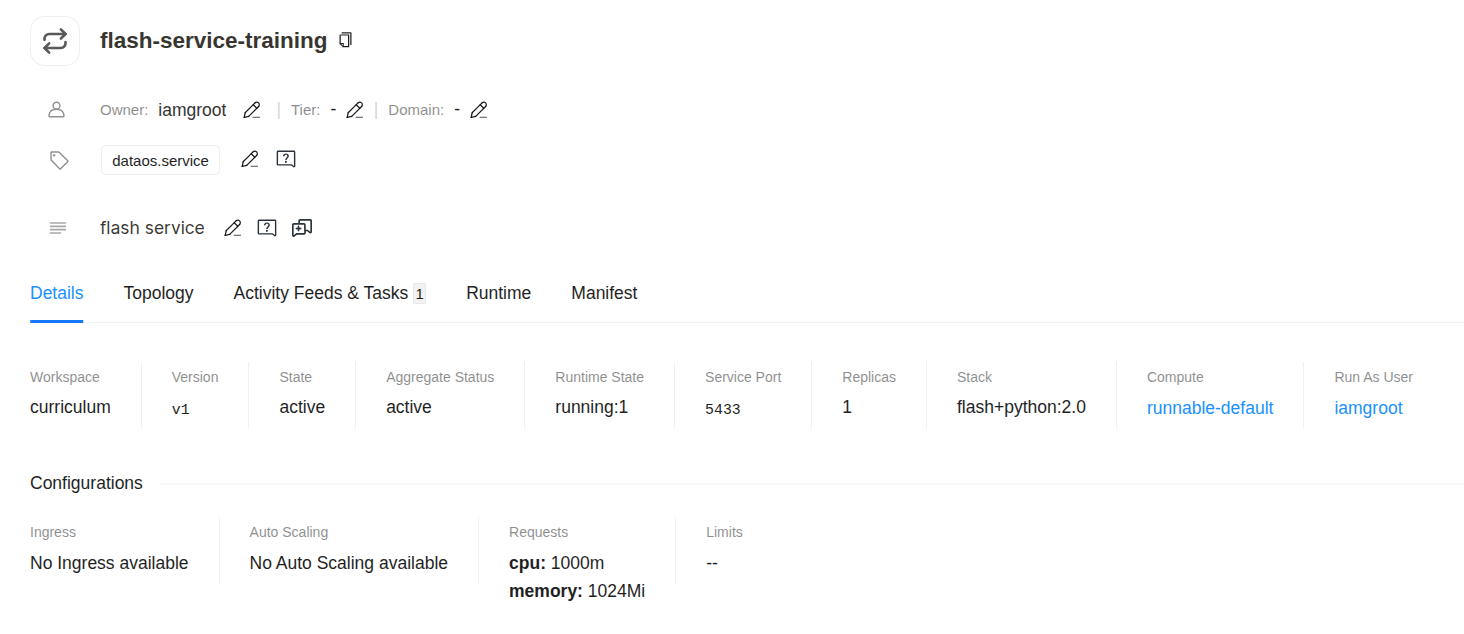Edit the Owner iamgroot field
Screen dimensions: 1464x634
point(252,110)
